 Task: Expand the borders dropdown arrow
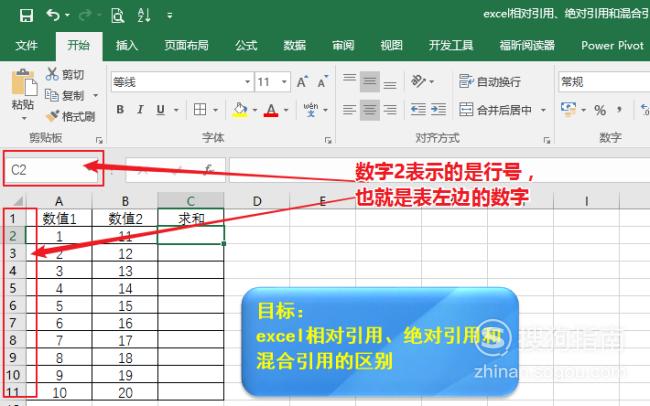(216, 110)
